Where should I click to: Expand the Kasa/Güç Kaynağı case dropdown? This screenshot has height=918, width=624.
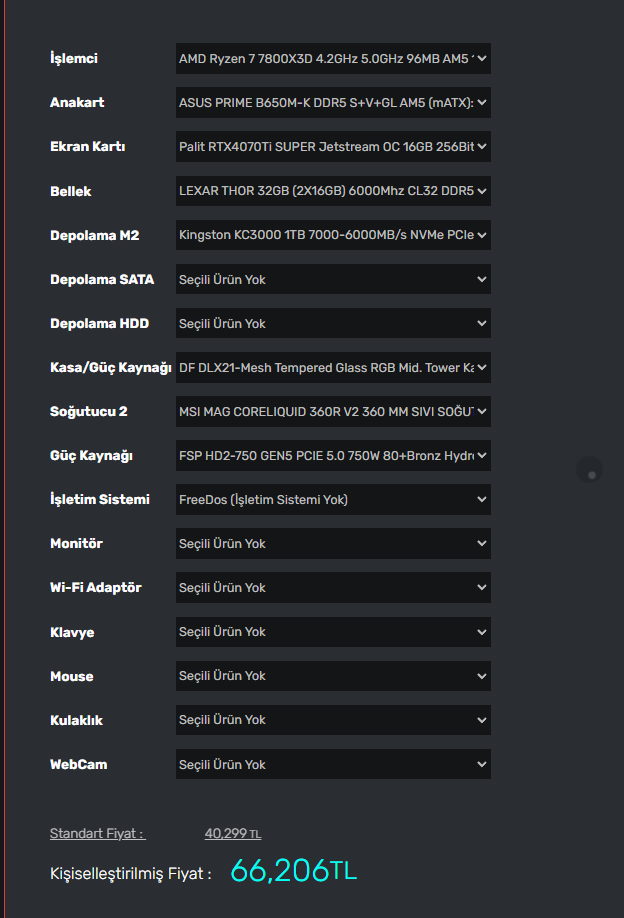pos(333,367)
